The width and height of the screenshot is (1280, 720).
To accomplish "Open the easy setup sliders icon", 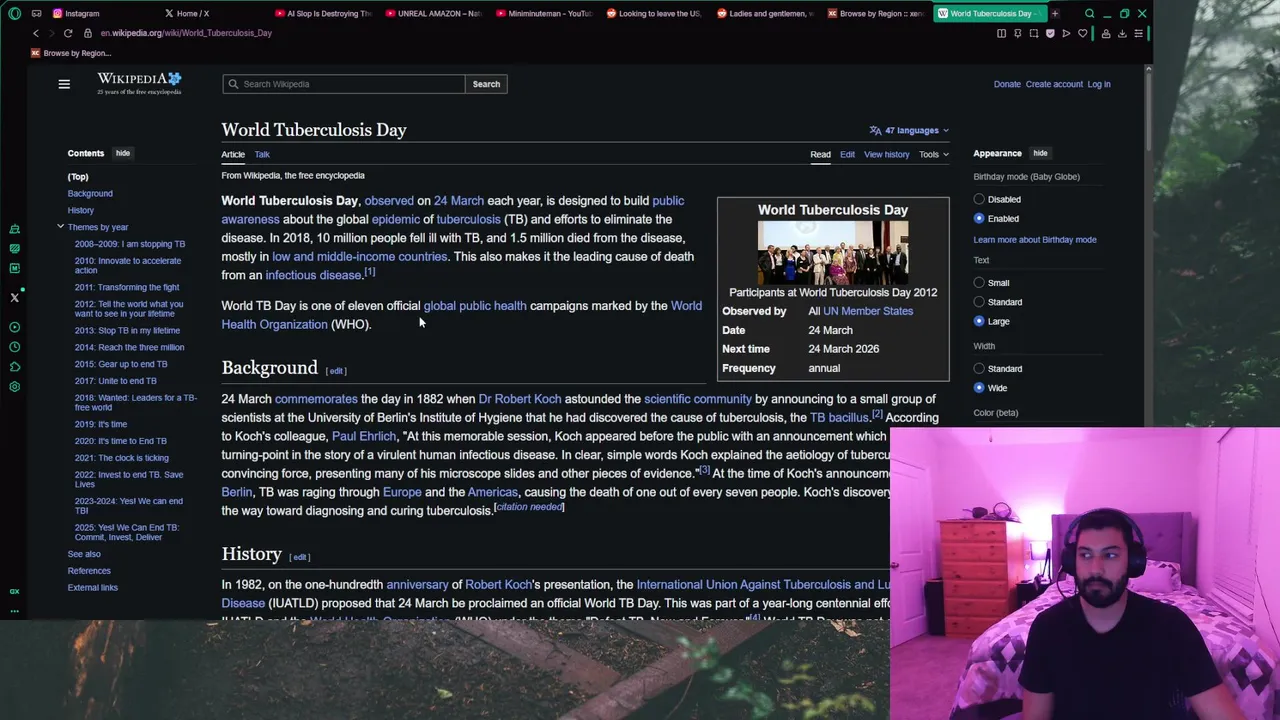I will [x=1138, y=33].
